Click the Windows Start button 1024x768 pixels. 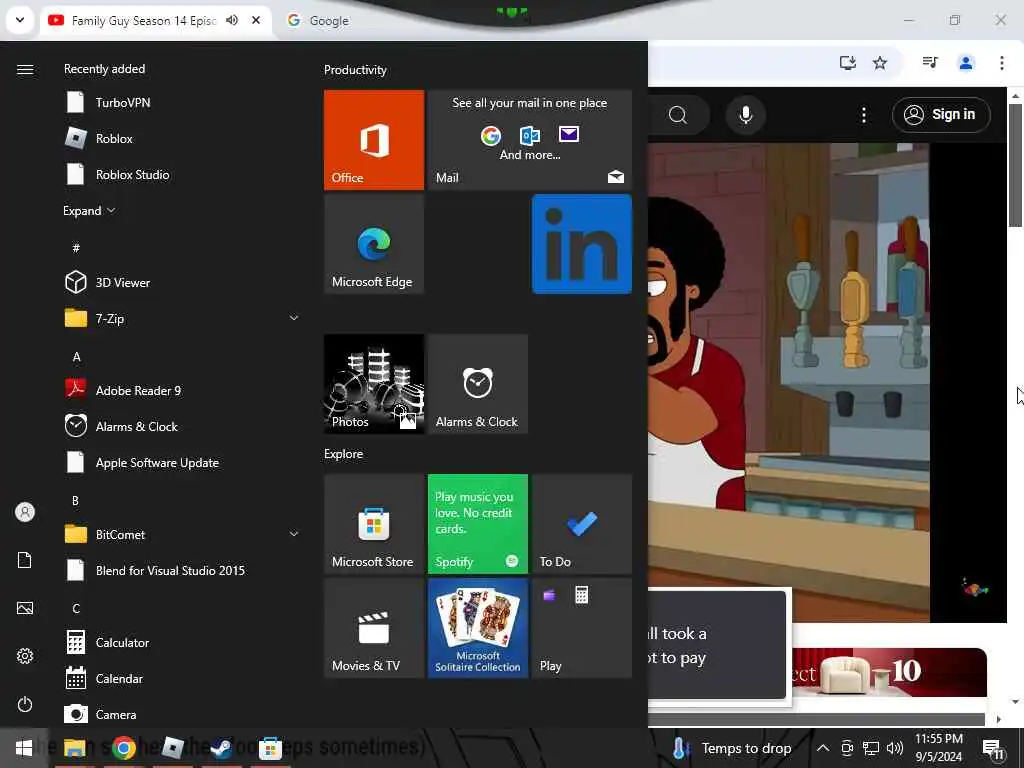(24, 748)
